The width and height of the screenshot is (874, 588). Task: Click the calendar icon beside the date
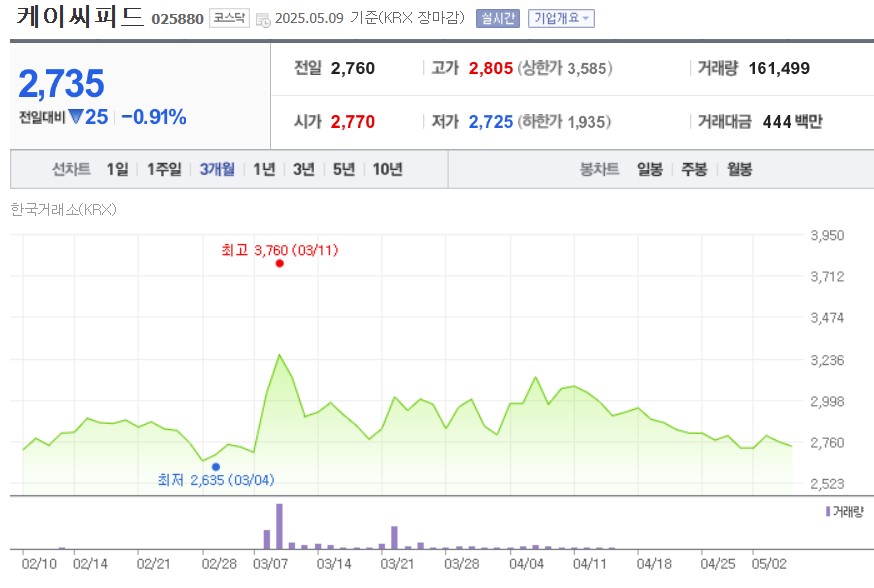tap(263, 20)
